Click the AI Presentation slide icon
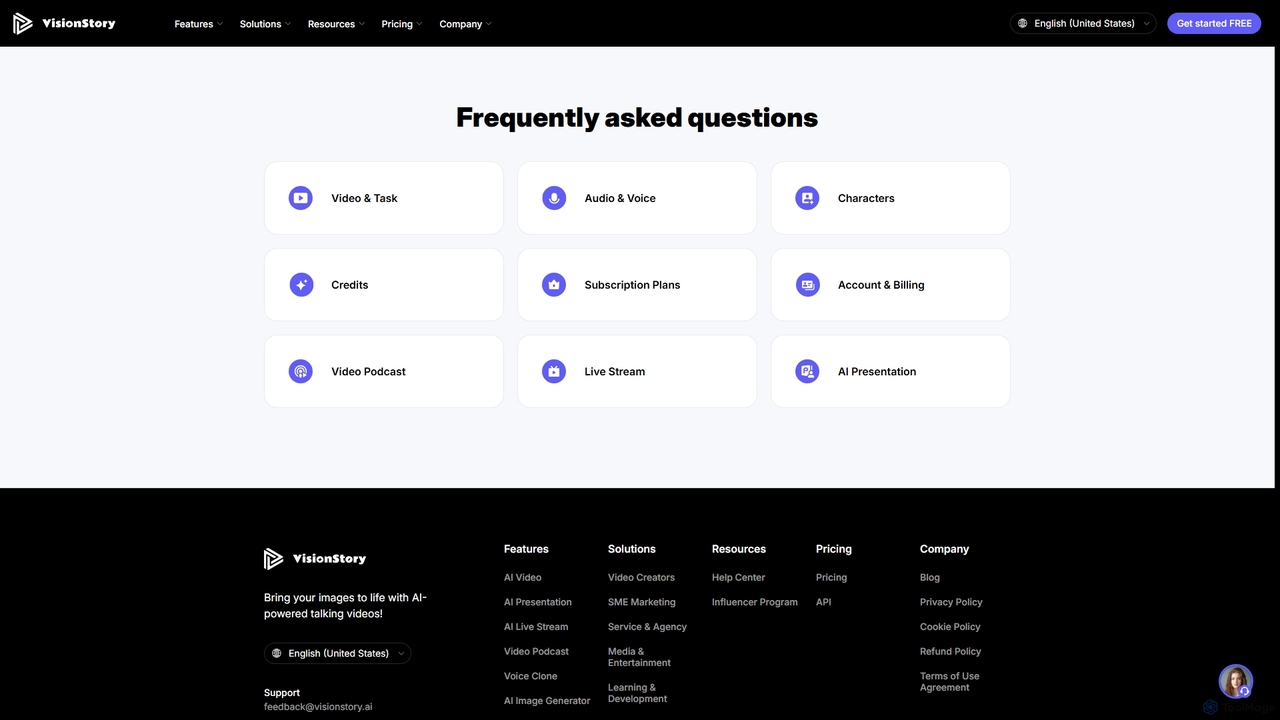Screen dimensions: 1280x720 coord(807,371)
